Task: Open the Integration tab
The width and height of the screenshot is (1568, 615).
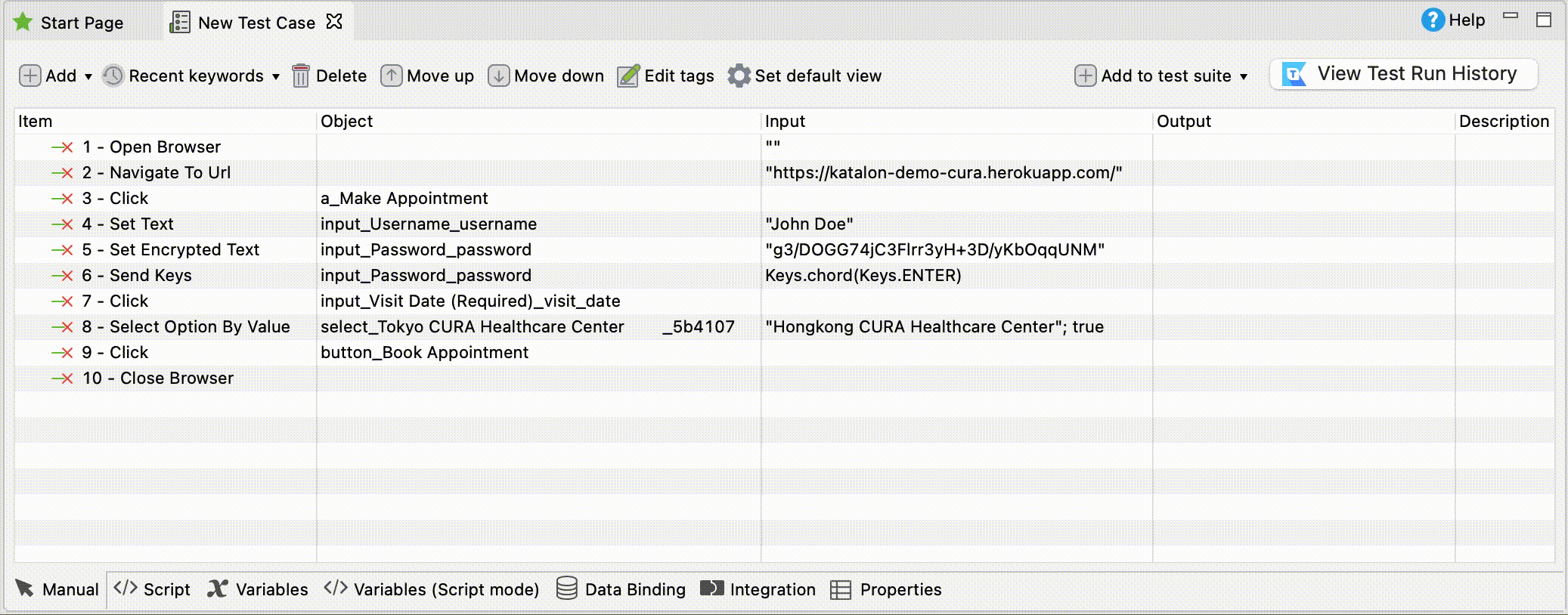Action: click(x=758, y=589)
